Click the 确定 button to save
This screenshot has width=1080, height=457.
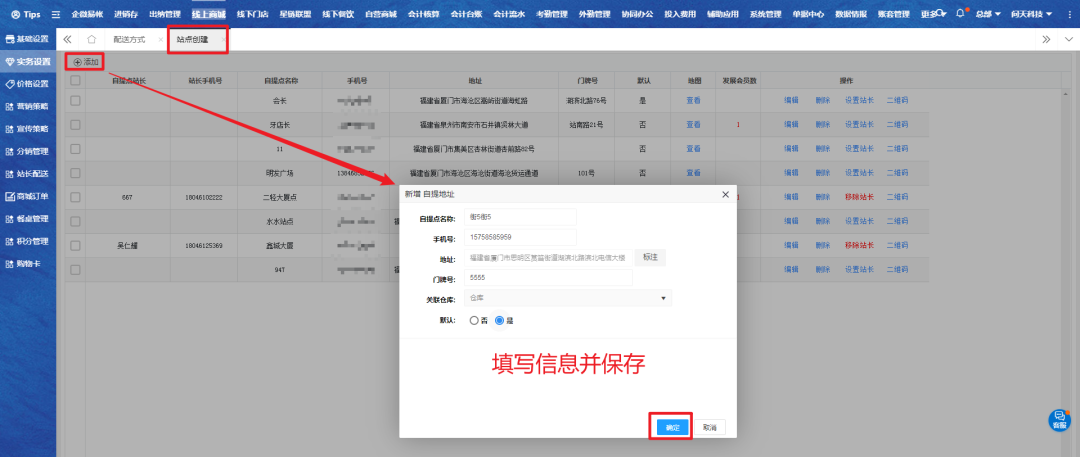672,427
